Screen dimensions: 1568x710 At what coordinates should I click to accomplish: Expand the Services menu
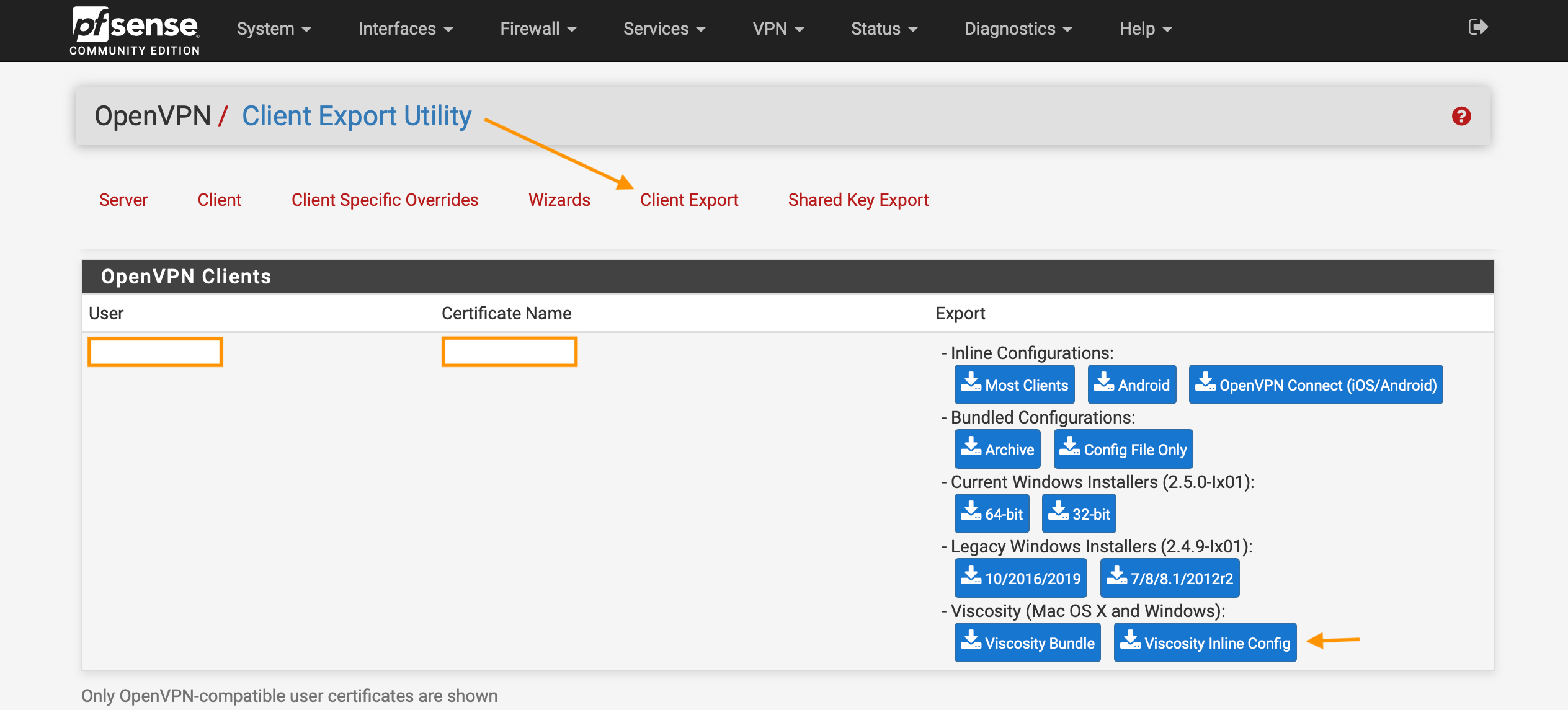(x=664, y=29)
